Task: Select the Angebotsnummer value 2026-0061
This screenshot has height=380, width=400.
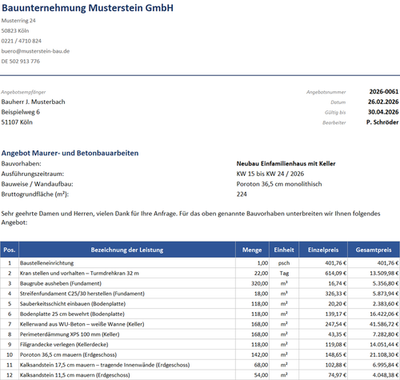Action: [x=384, y=91]
